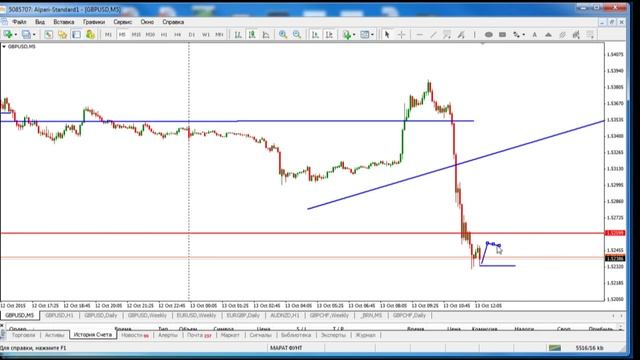Switch to EURGBP,Daily chart tab
This screenshot has width=640, height=360.
[x=243, y=316]
